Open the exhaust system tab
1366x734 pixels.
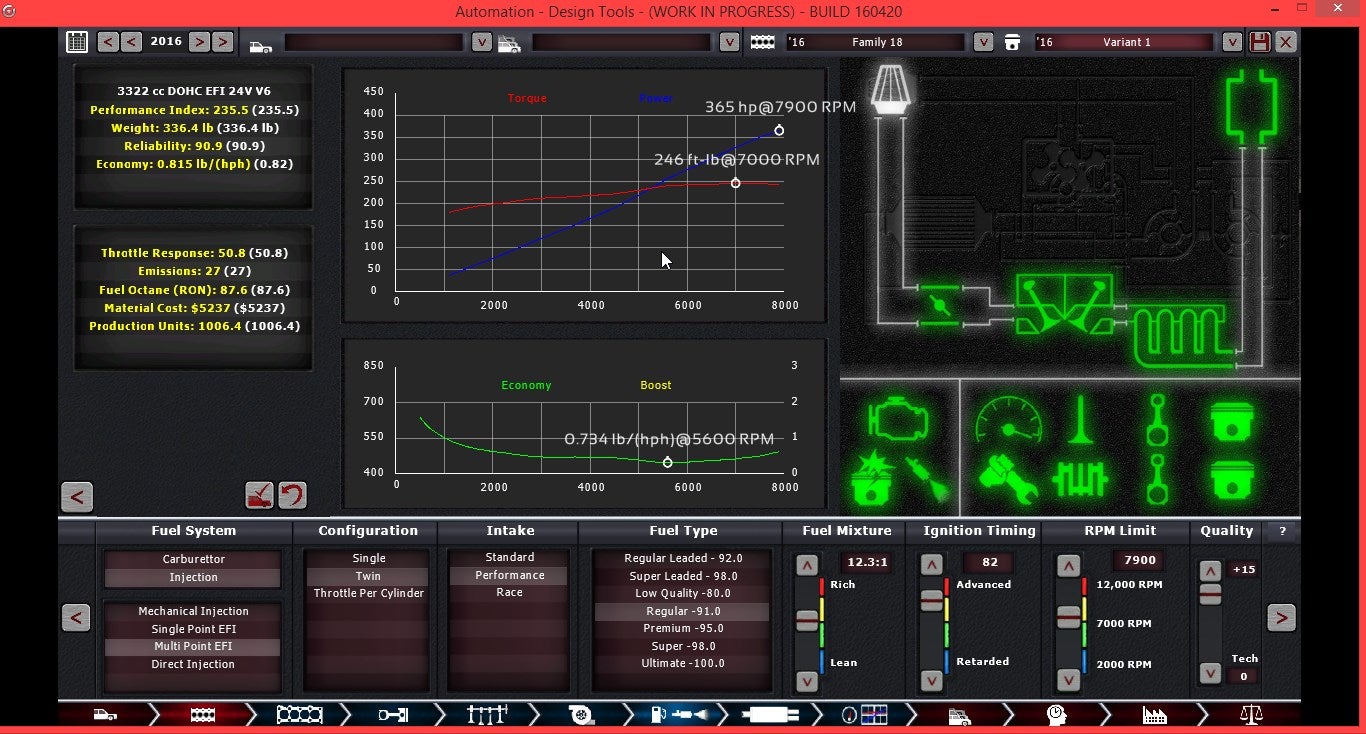pyautogui.click(x=770, y=714)
